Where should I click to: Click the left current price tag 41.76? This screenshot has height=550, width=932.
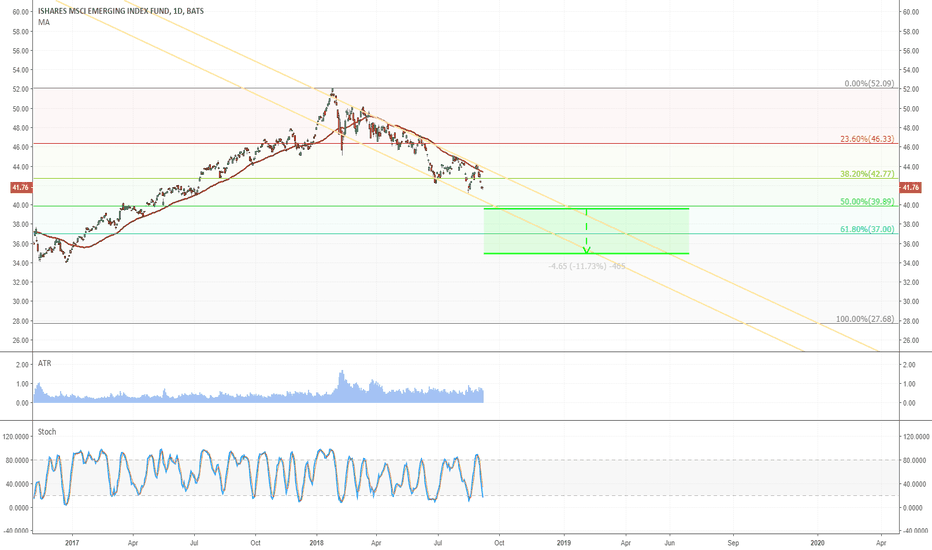click(x=20, y=187)
